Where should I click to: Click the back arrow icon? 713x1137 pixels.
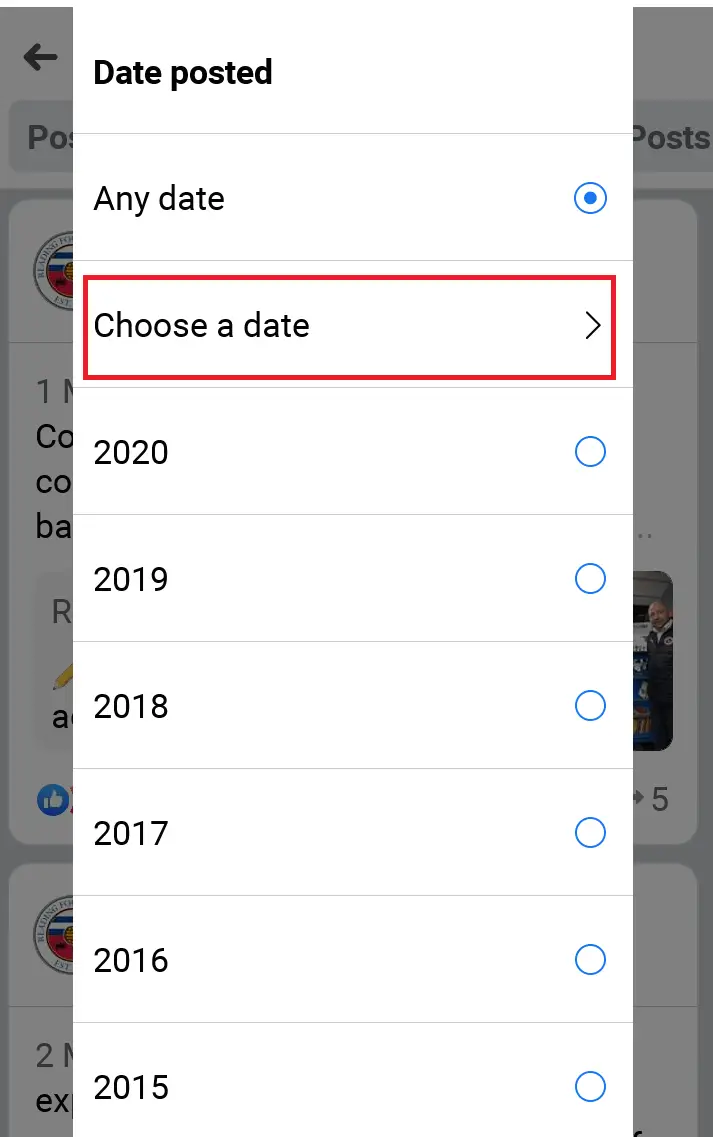click(38, 57)
